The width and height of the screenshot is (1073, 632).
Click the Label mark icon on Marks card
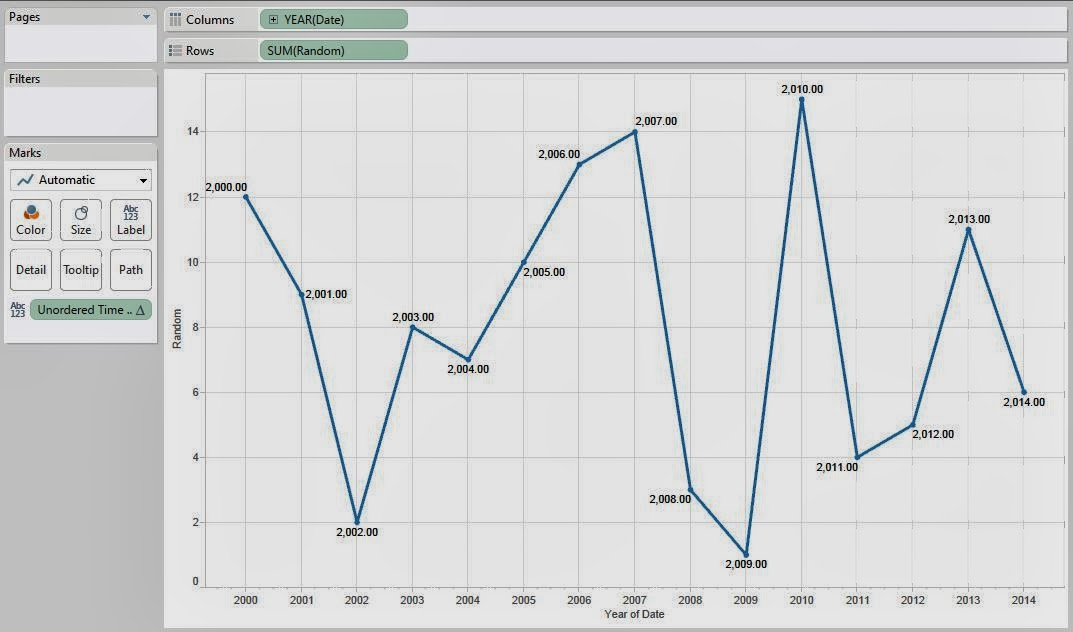[130, 220]
